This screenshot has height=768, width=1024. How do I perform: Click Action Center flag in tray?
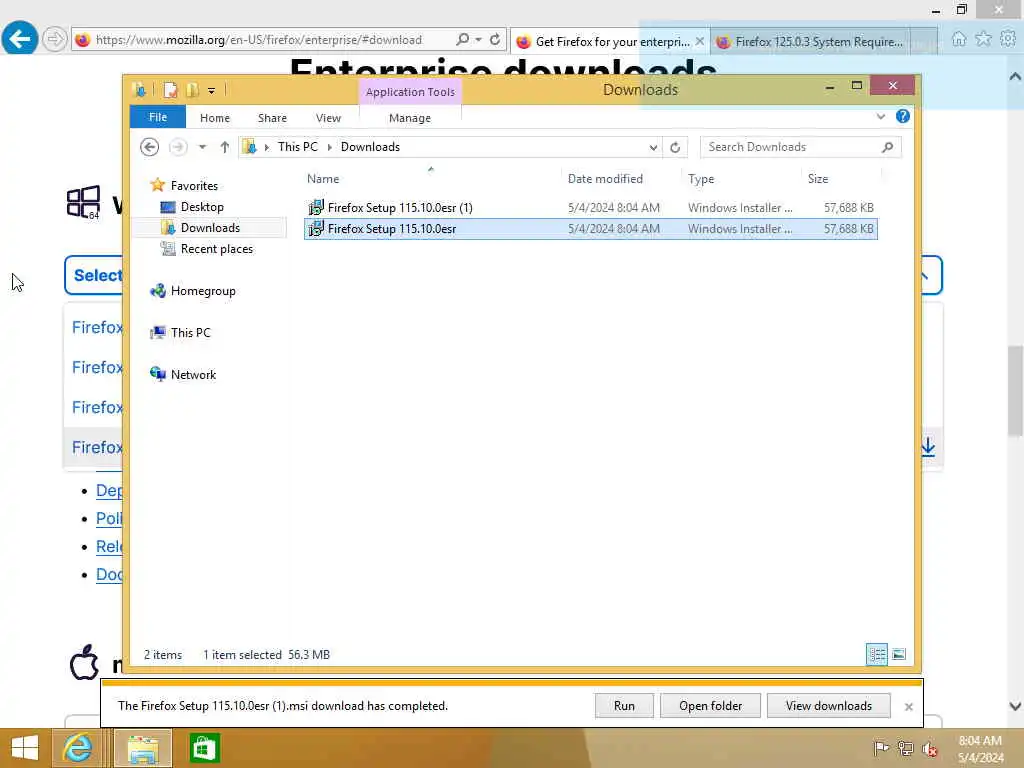[881, 748]
